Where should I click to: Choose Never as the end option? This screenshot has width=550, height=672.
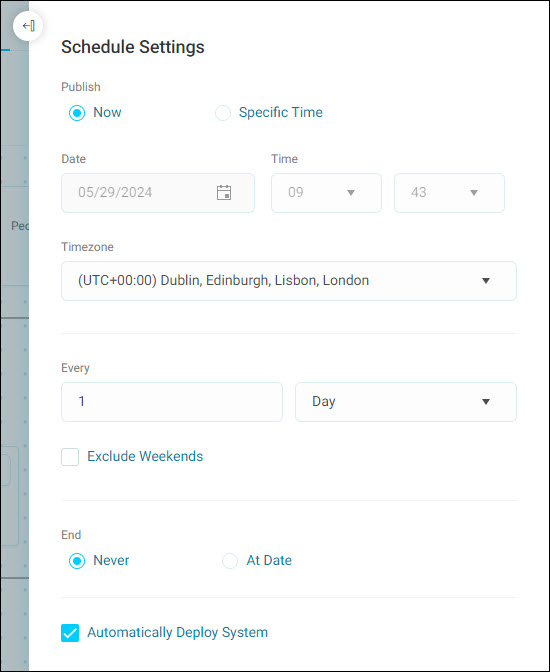point(77,561)
